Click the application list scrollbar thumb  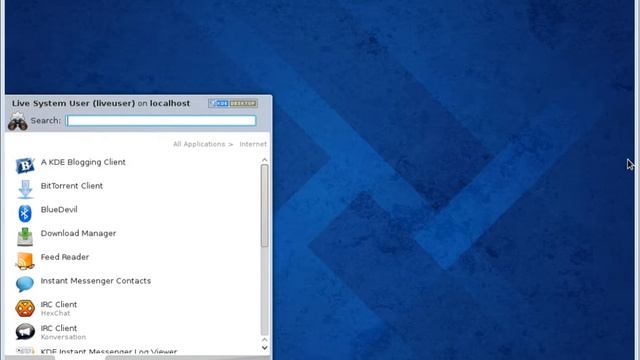pyautogui.click(x=264, y=206)
